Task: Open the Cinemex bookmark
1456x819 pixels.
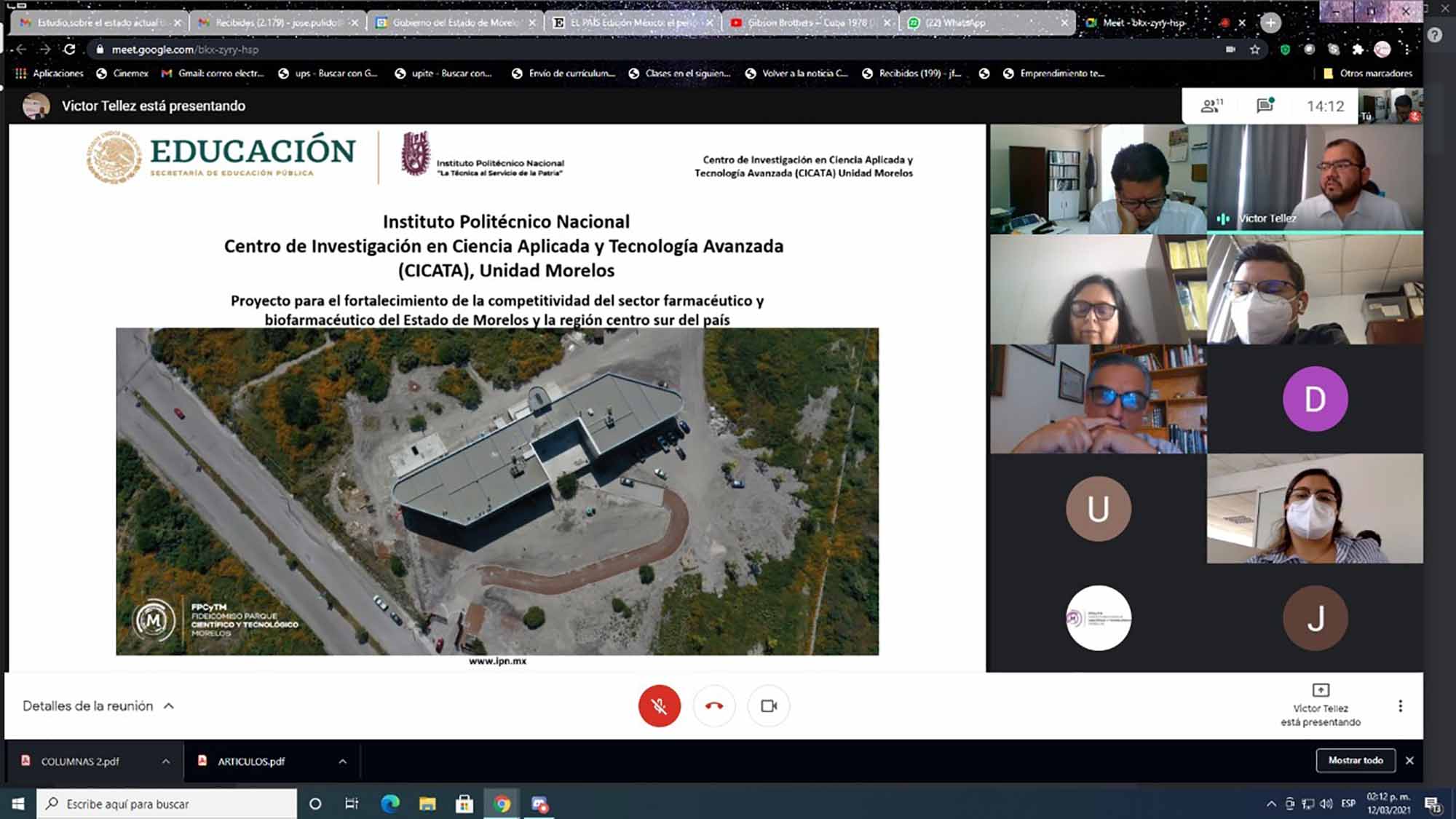Action: point(122,73)
